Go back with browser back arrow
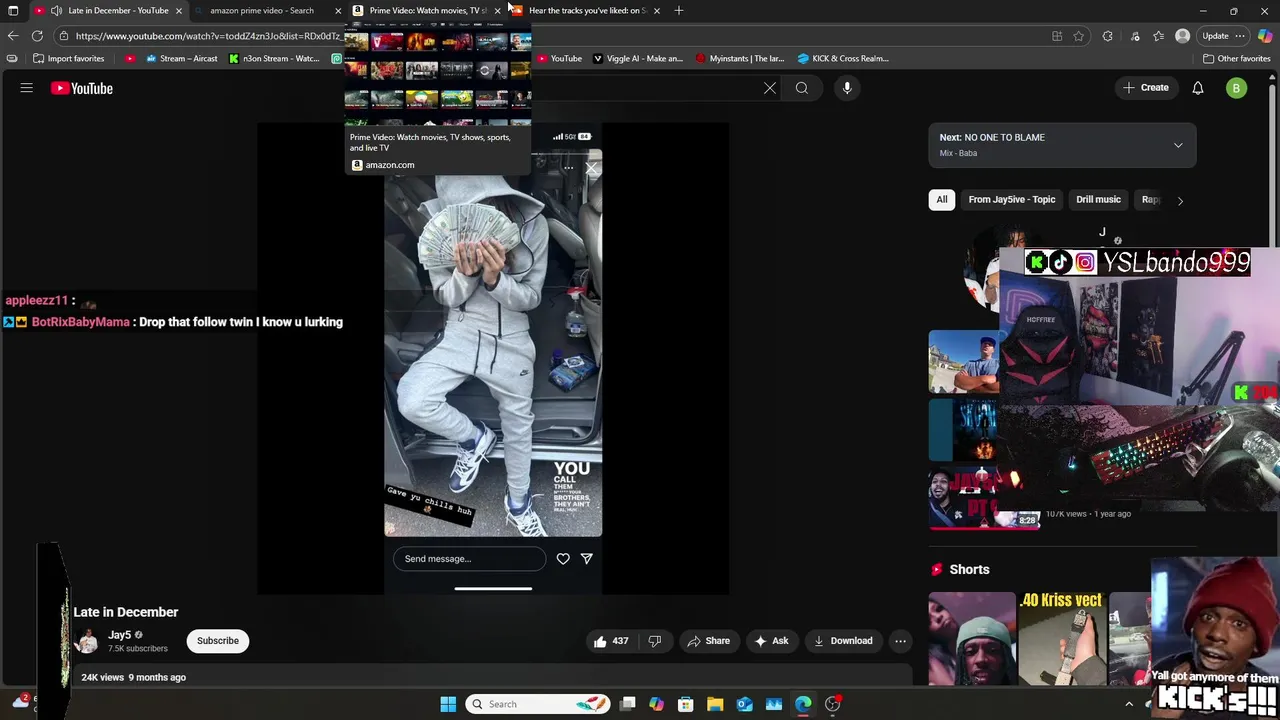 tap(13, 36)
